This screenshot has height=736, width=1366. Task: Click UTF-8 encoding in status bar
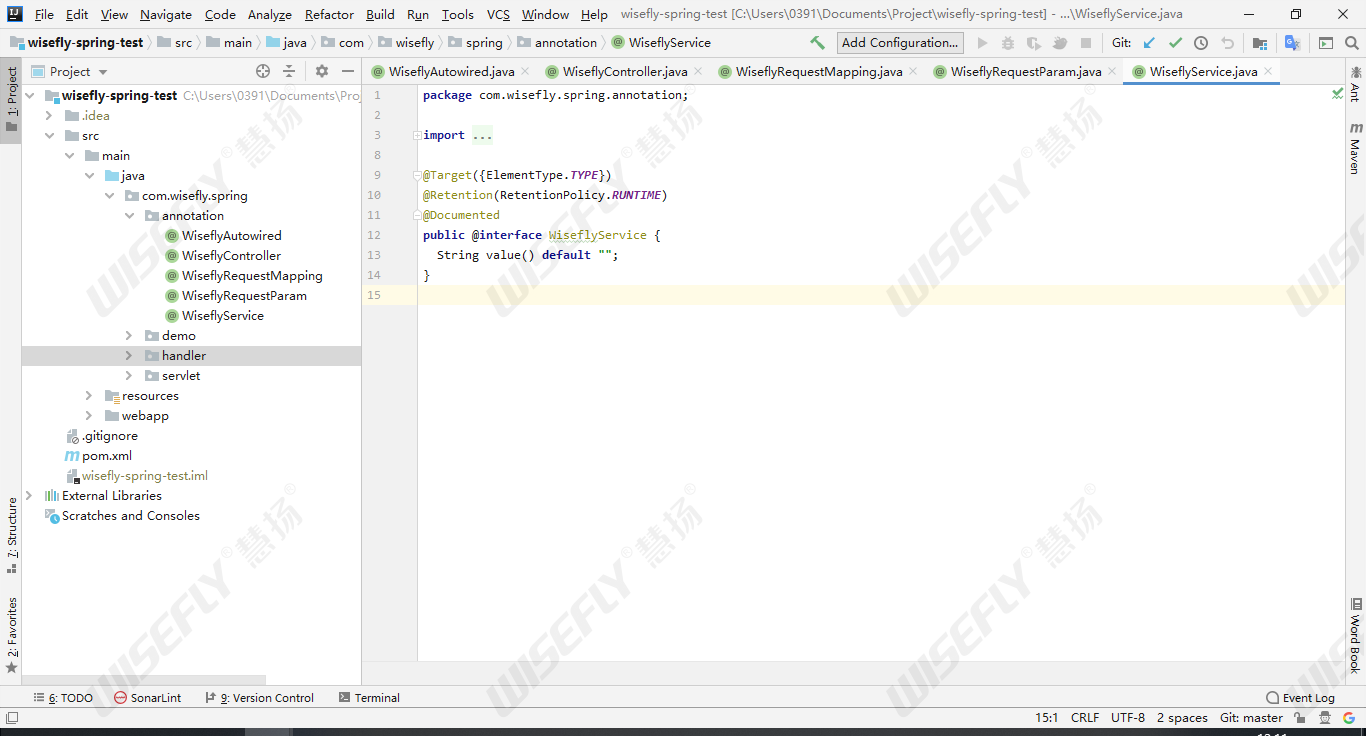pos(1128,718)
